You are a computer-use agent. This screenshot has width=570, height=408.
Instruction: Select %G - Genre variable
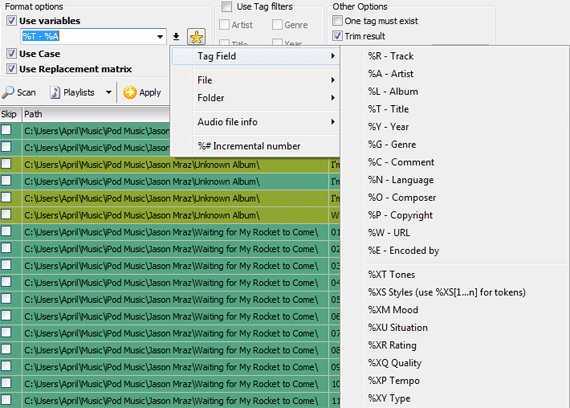tap(392, 144)
